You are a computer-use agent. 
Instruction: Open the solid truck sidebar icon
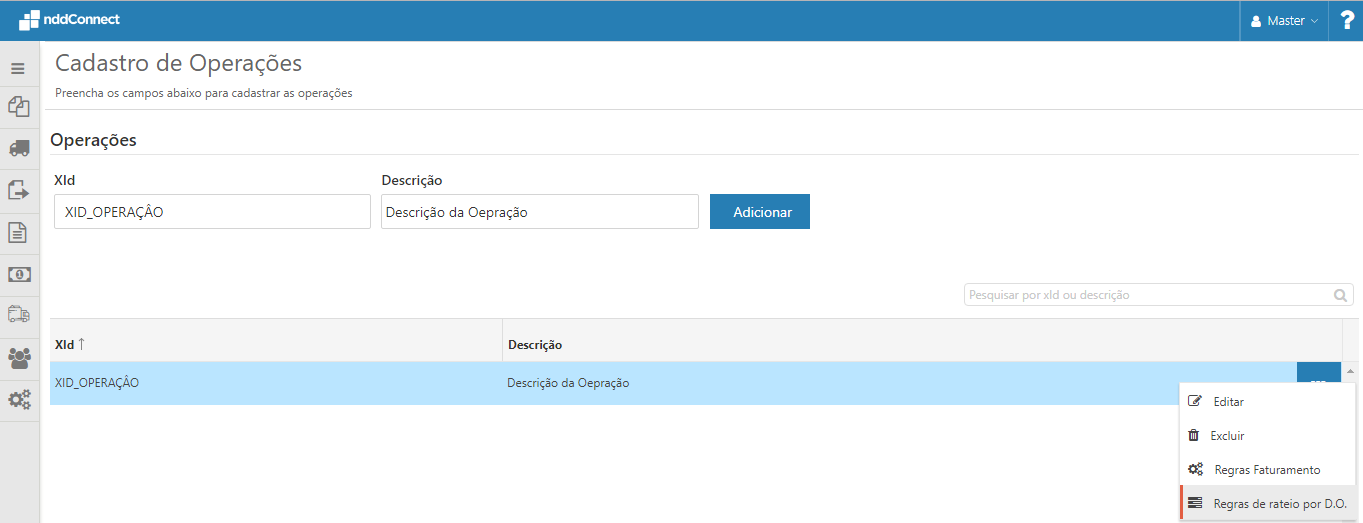pos(18,148)
